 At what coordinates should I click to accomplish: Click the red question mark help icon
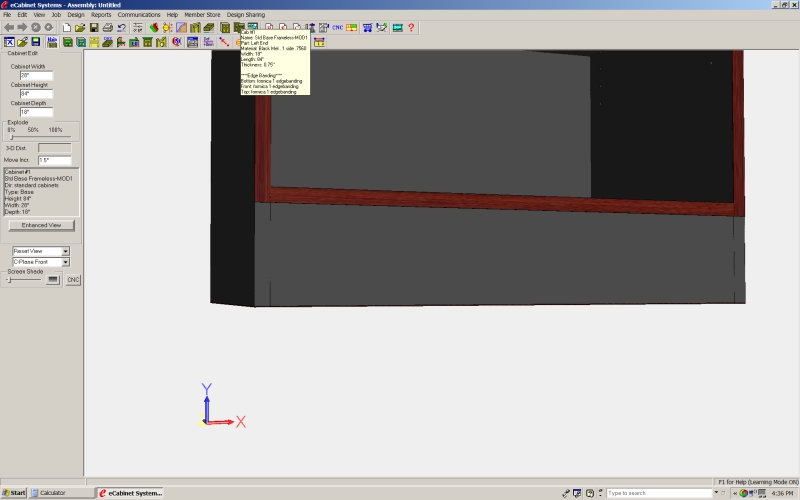coord(411,28)
